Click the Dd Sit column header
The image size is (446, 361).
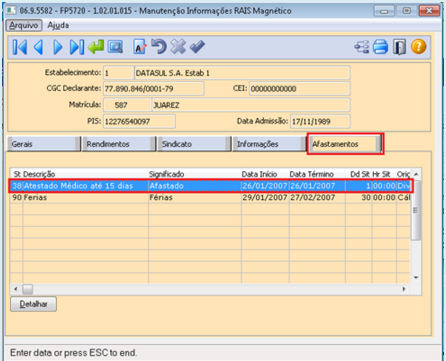(359, 174)
